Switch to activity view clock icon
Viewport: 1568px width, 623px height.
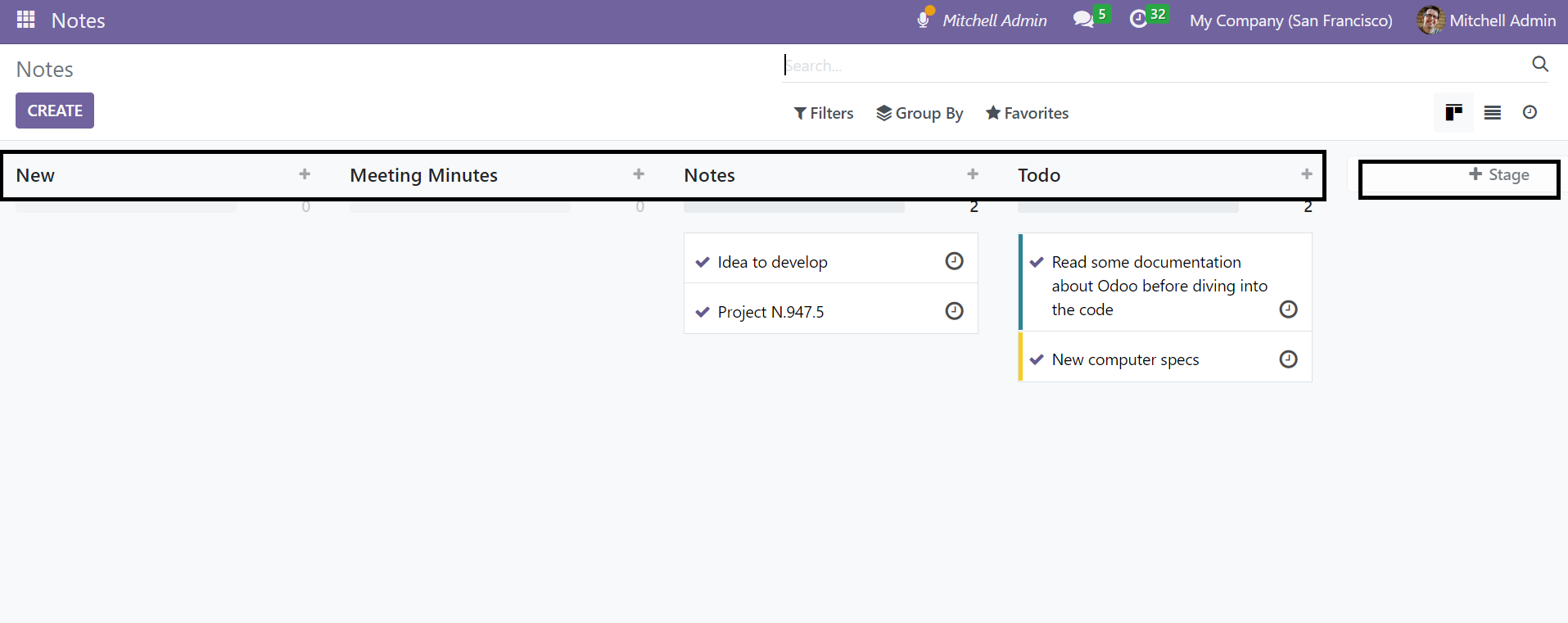point(1530,112)
